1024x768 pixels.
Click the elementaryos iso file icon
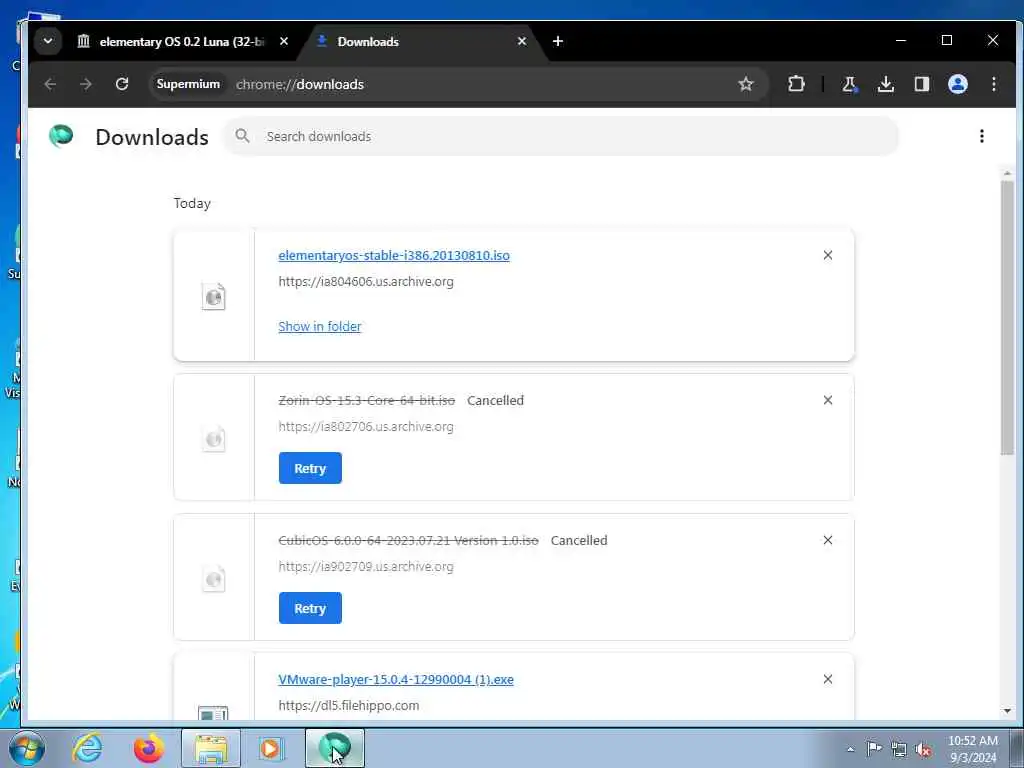point(214,296)
